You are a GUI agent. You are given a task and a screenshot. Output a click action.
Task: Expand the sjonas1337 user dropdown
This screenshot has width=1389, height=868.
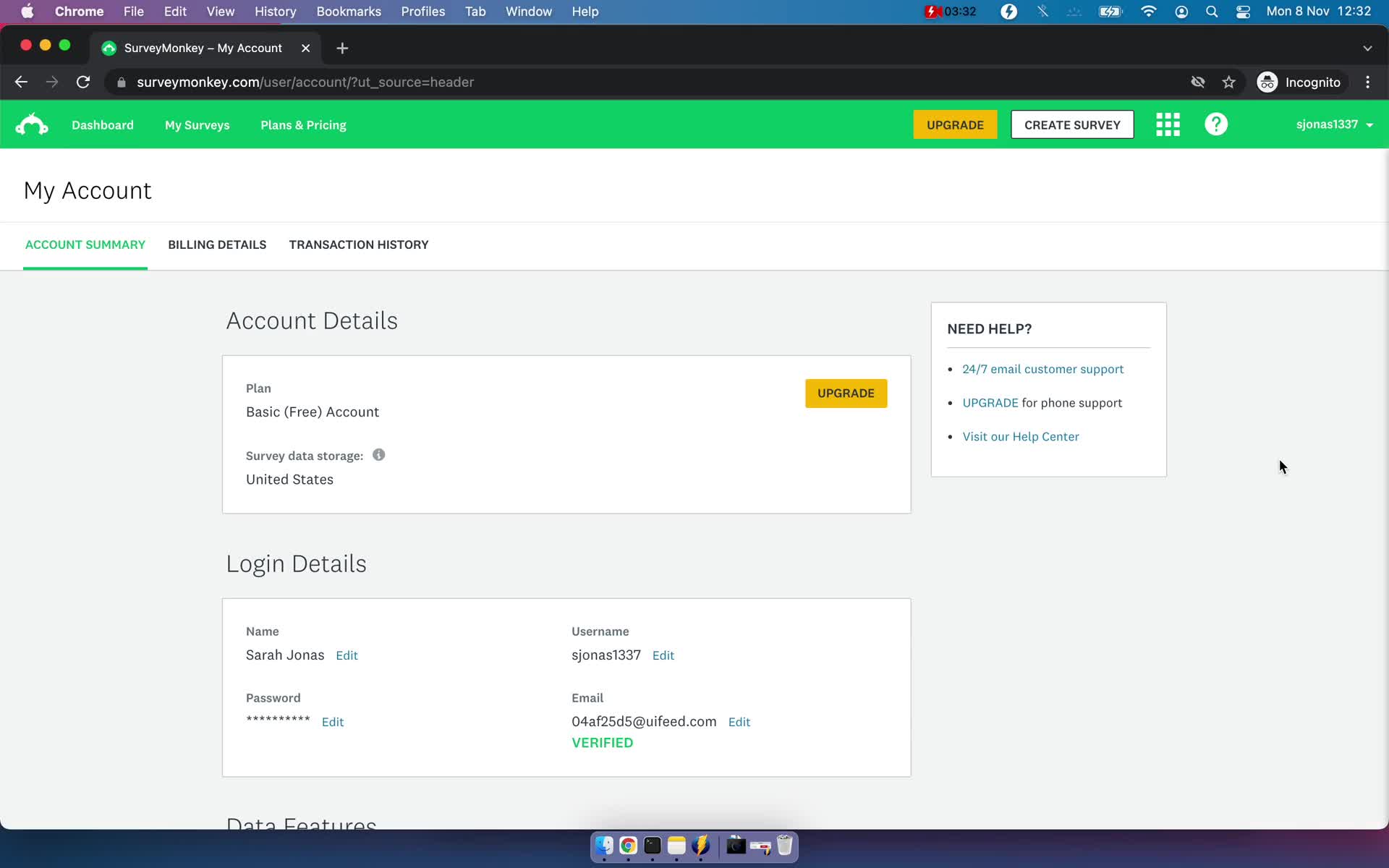tap(1335, 124)
